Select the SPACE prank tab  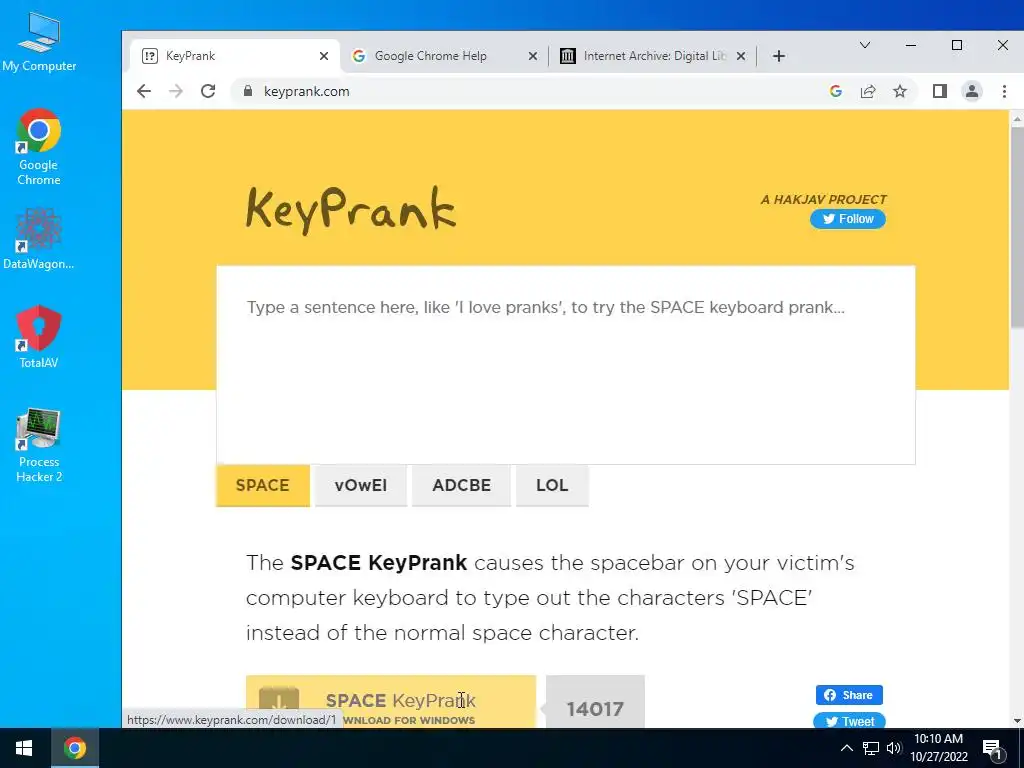coord(263,485)
